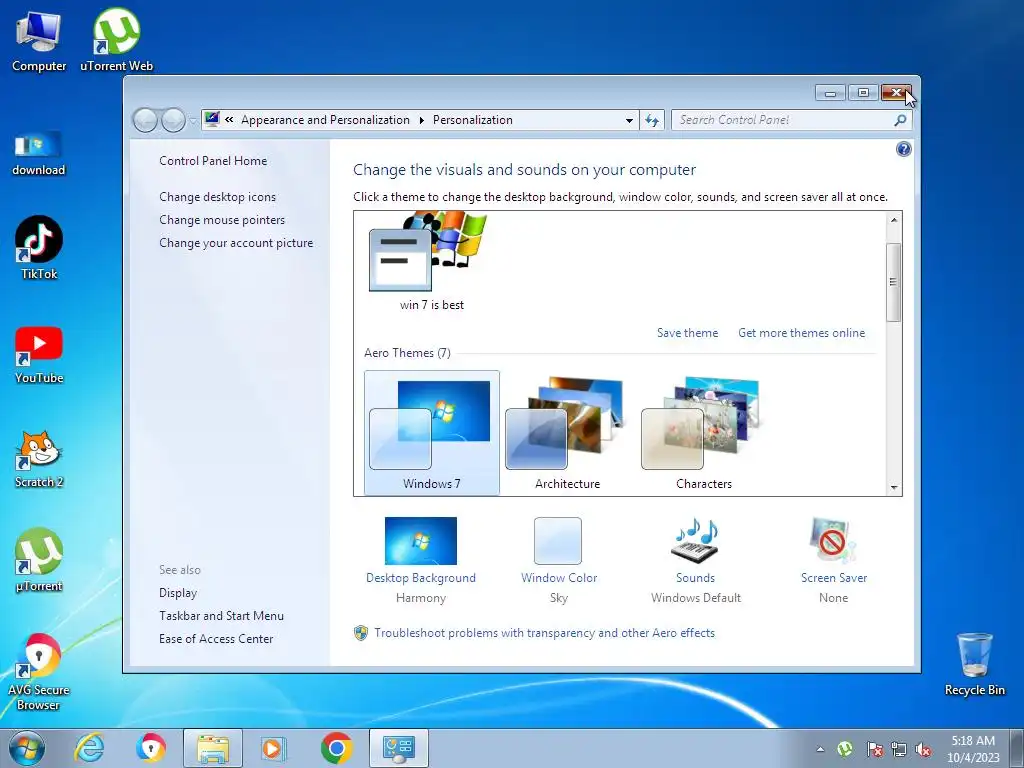The width and height of the screenshot is (1024, 768).
Task: Expand the address bar chevron before Appearance
Action: (229, 120)
